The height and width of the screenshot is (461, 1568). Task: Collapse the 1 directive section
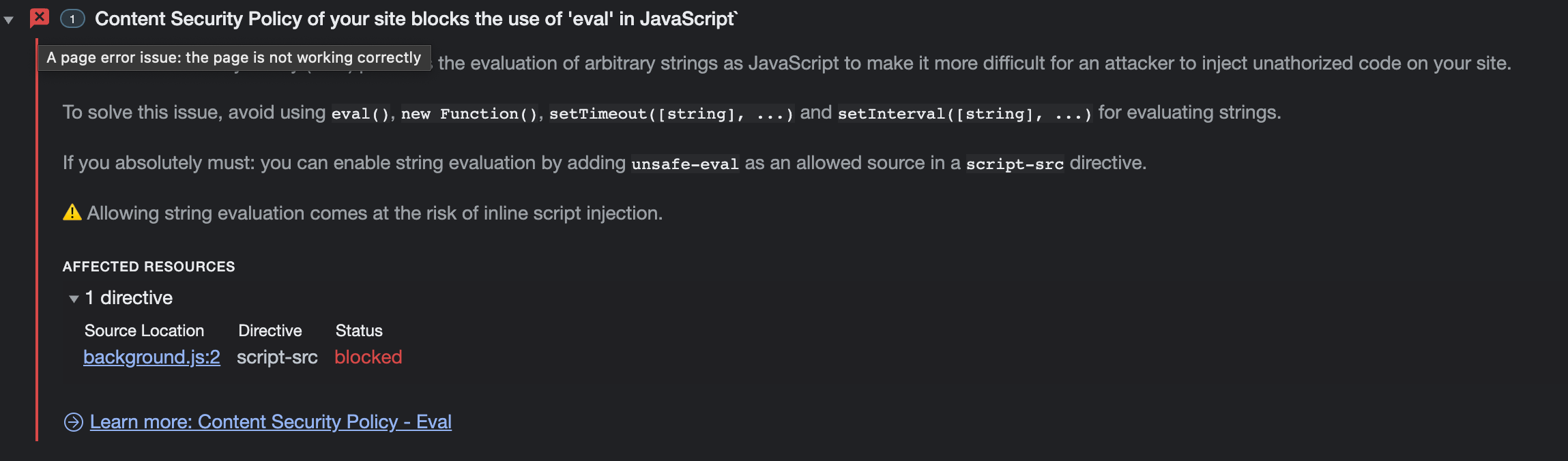74,298
